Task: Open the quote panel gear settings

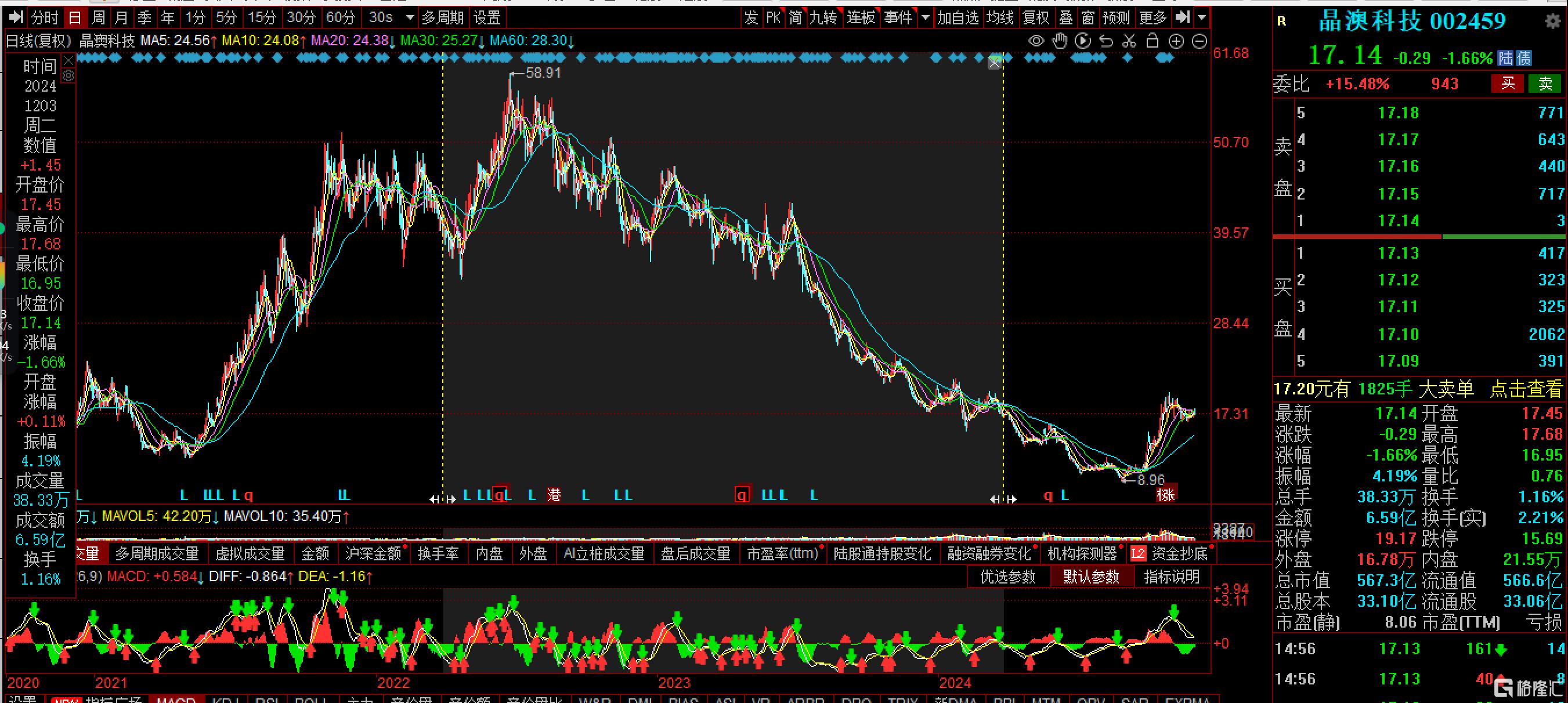Action: coord(1553,21)
